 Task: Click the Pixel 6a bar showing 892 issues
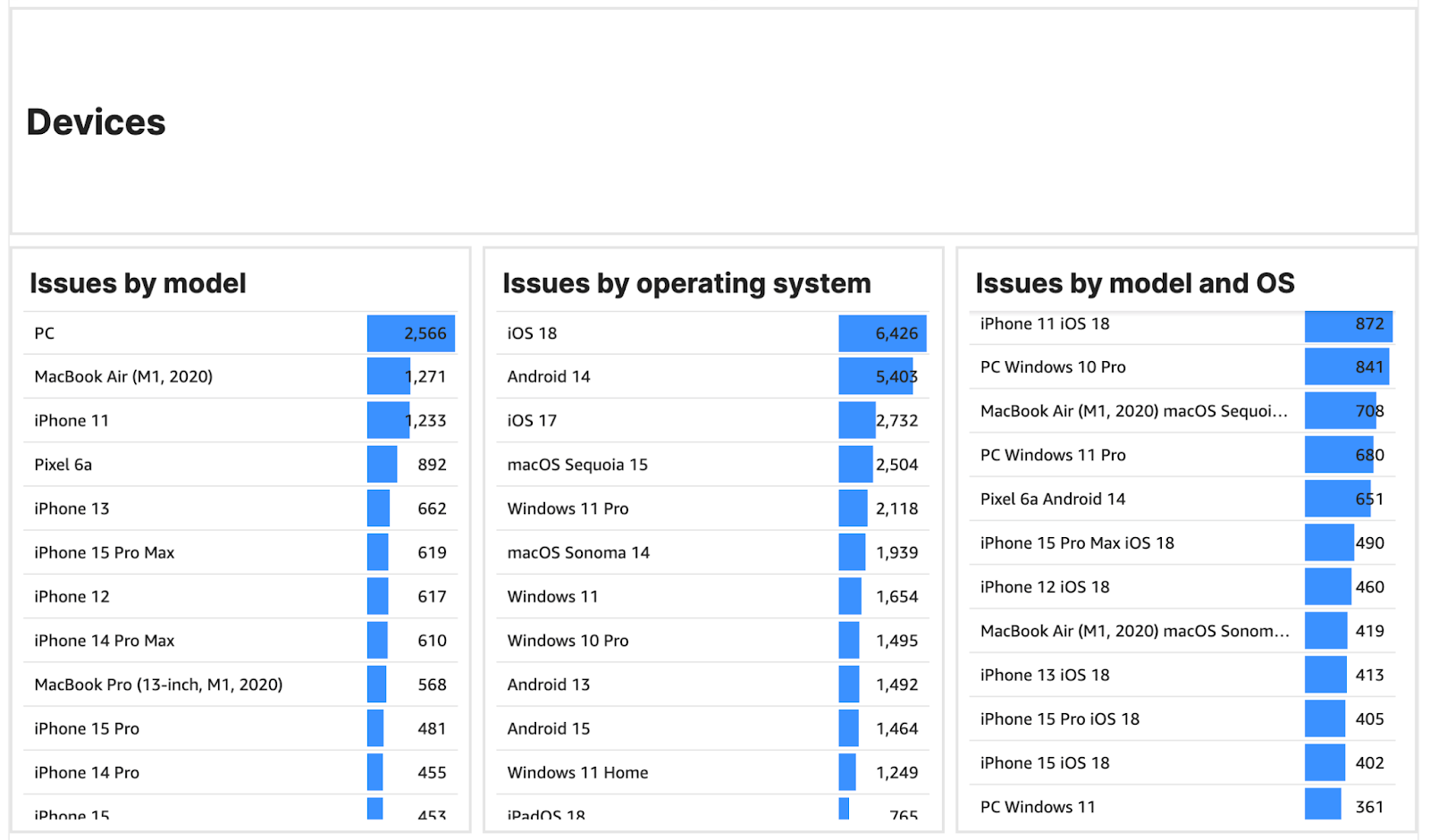[x=382, y=464]
